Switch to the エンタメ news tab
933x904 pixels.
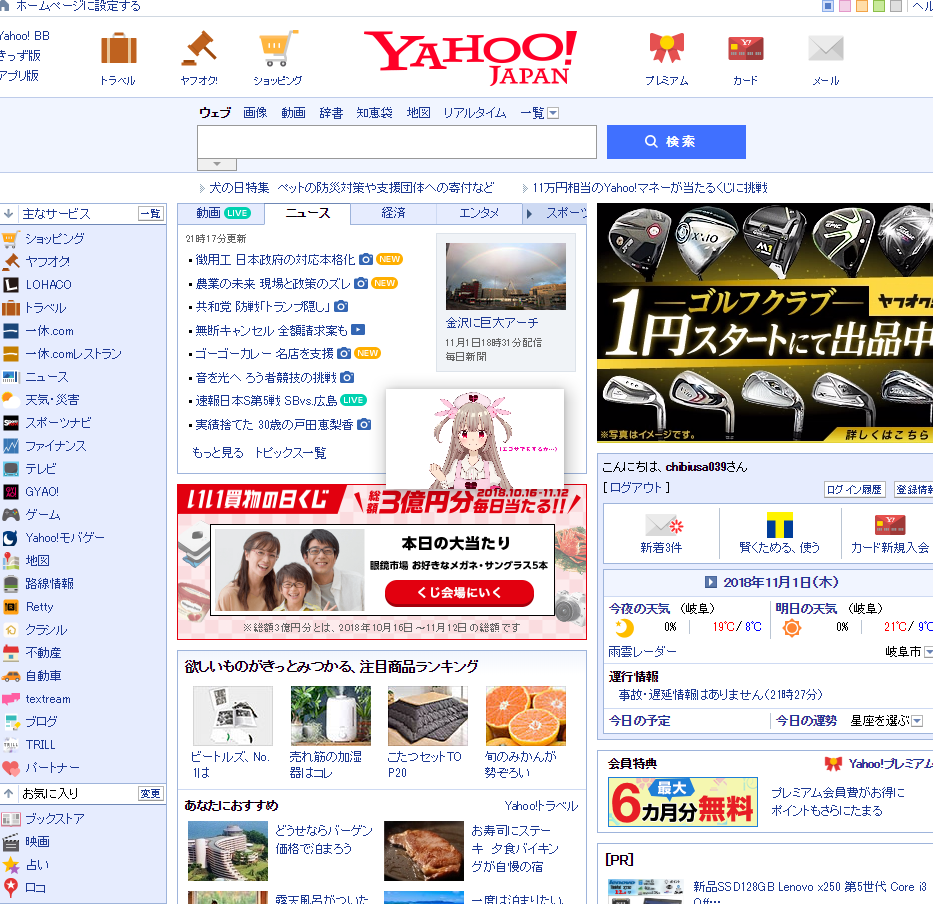(479, 213)
